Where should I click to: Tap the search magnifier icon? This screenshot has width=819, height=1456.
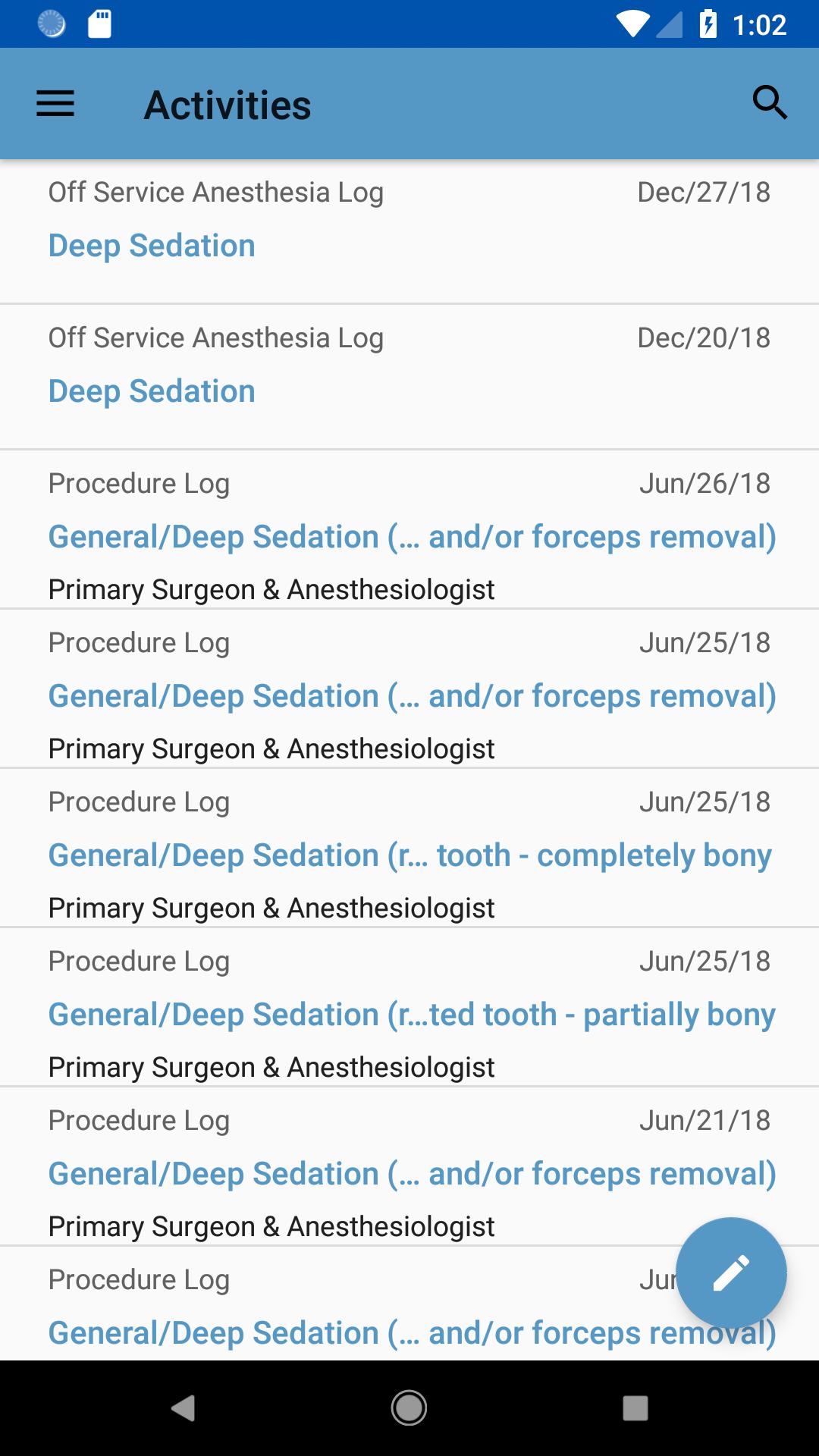[770, 102]
